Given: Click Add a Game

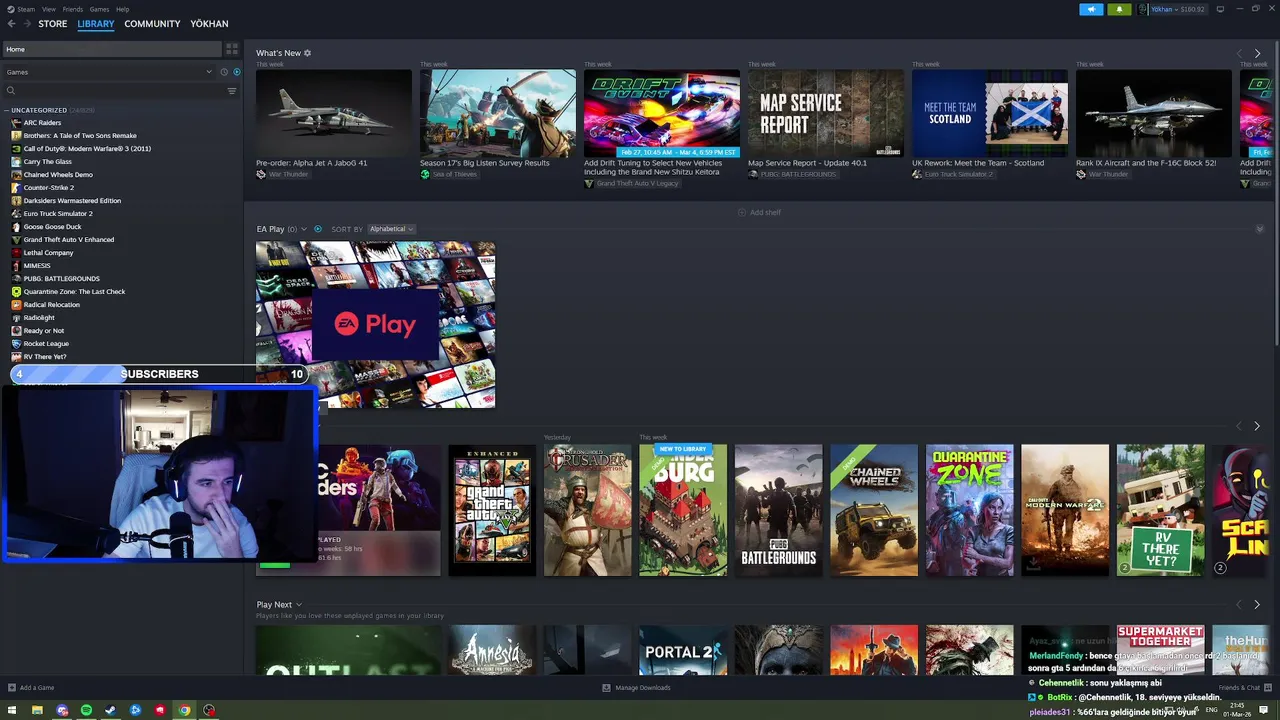Looking at the screenshot, I should [31, 688].
